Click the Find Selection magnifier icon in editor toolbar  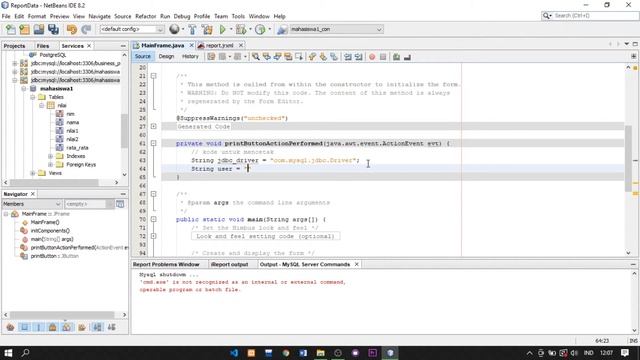[256, 57]
